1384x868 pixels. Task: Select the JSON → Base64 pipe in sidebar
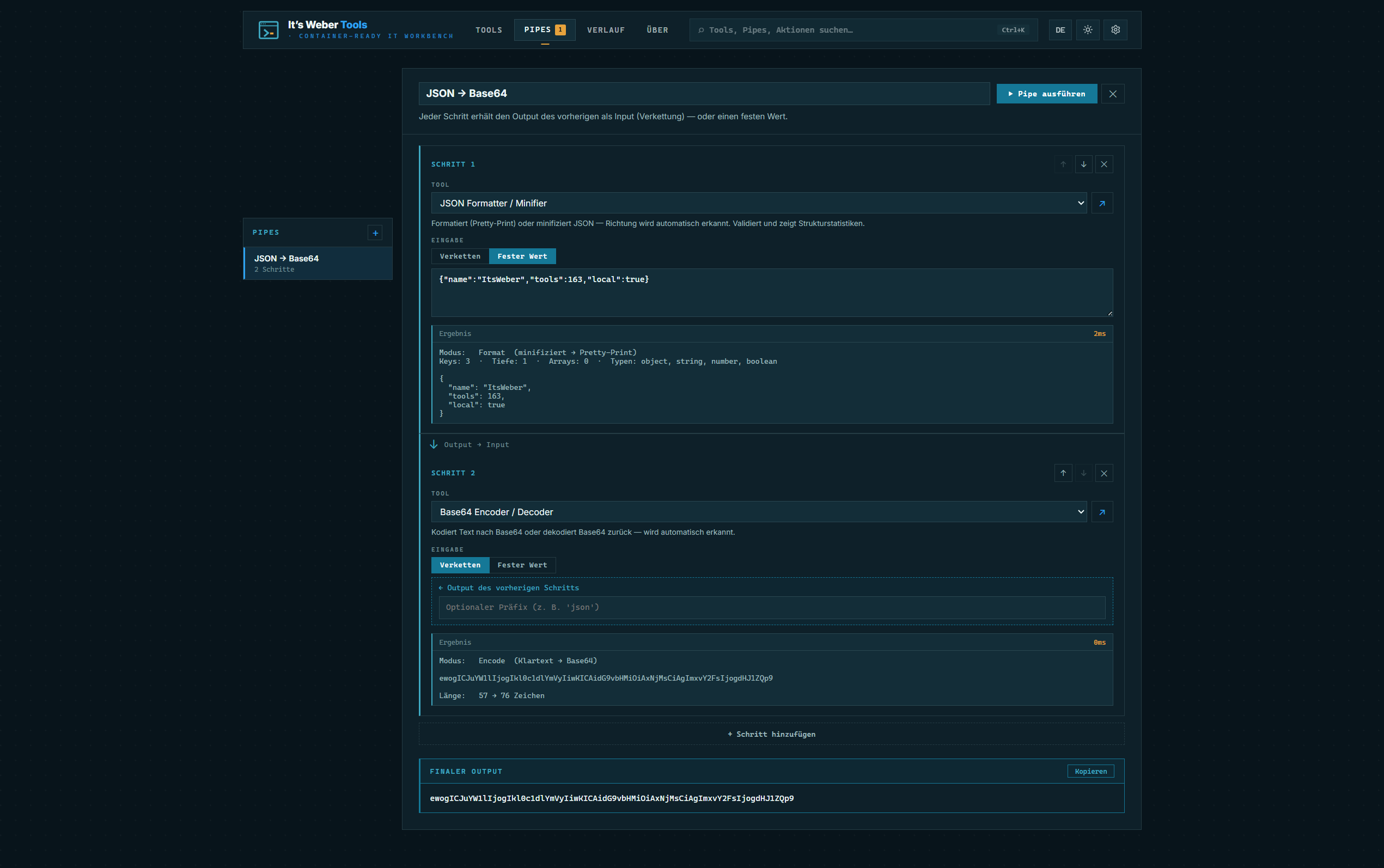(318, 264)
